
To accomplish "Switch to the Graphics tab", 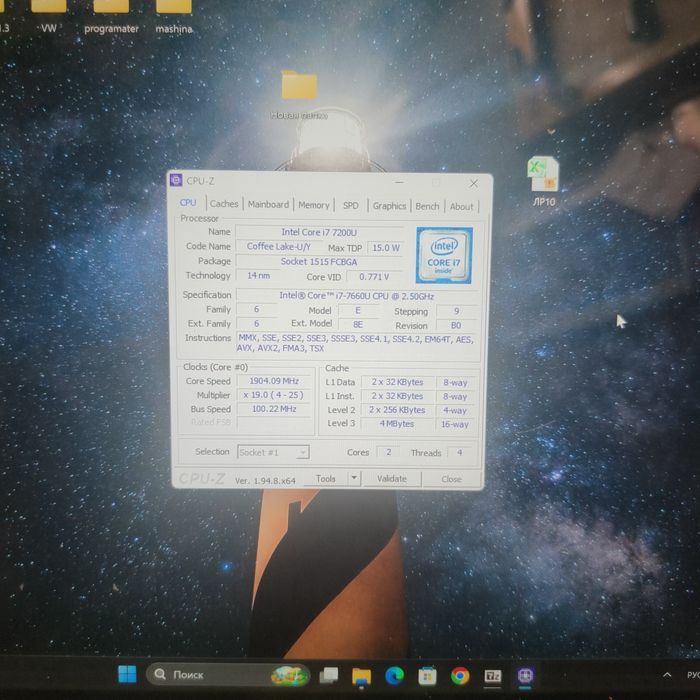I will (x=389, y=206).
